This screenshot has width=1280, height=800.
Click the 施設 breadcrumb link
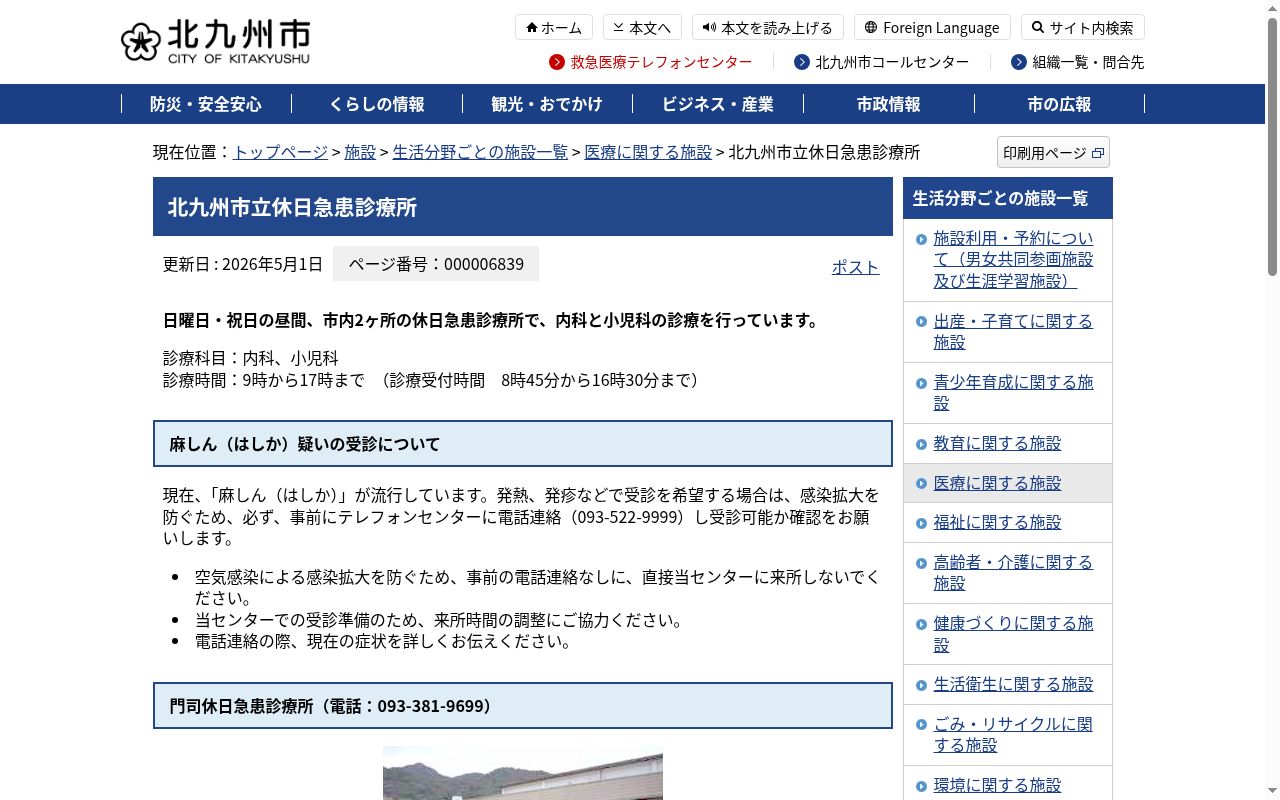[x=360, y=152]
